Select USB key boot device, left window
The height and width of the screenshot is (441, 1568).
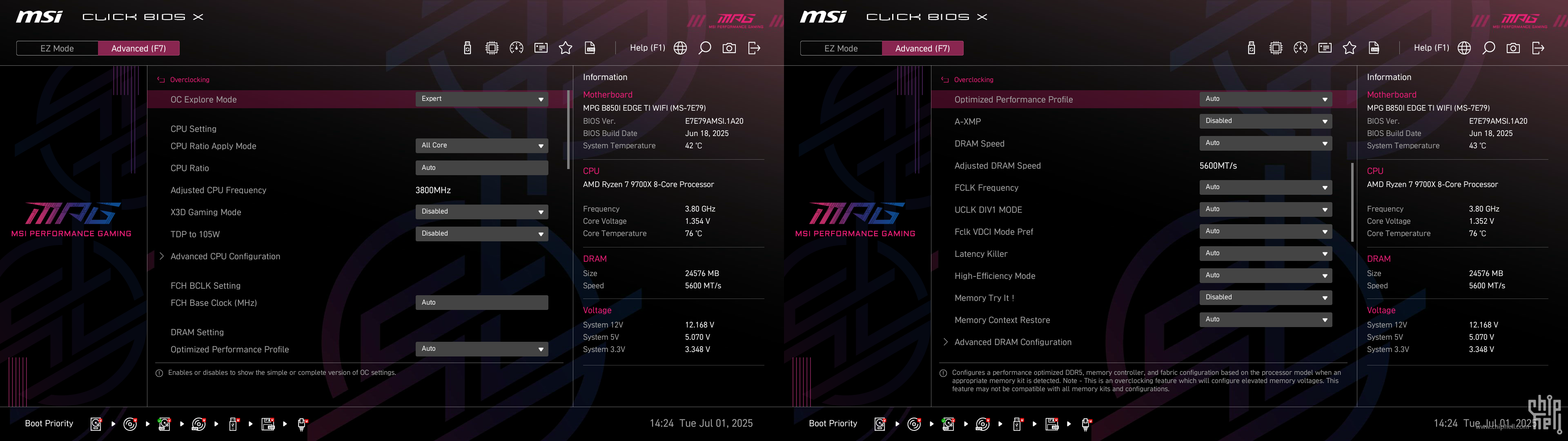click(233, 424)
